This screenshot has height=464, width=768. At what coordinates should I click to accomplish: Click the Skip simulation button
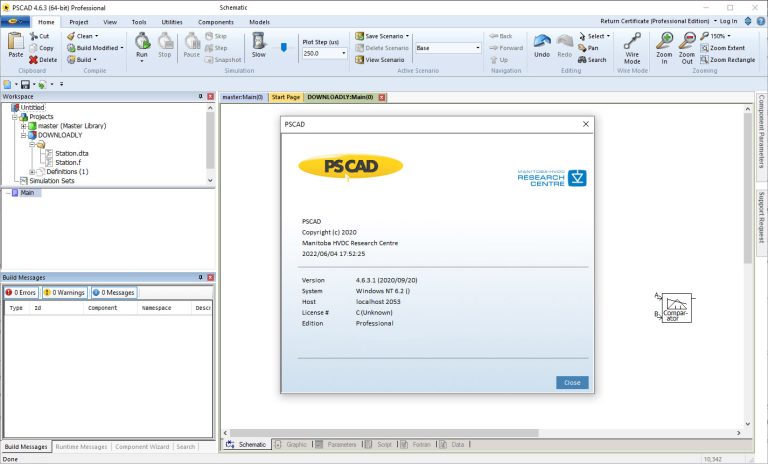[216, 36]
